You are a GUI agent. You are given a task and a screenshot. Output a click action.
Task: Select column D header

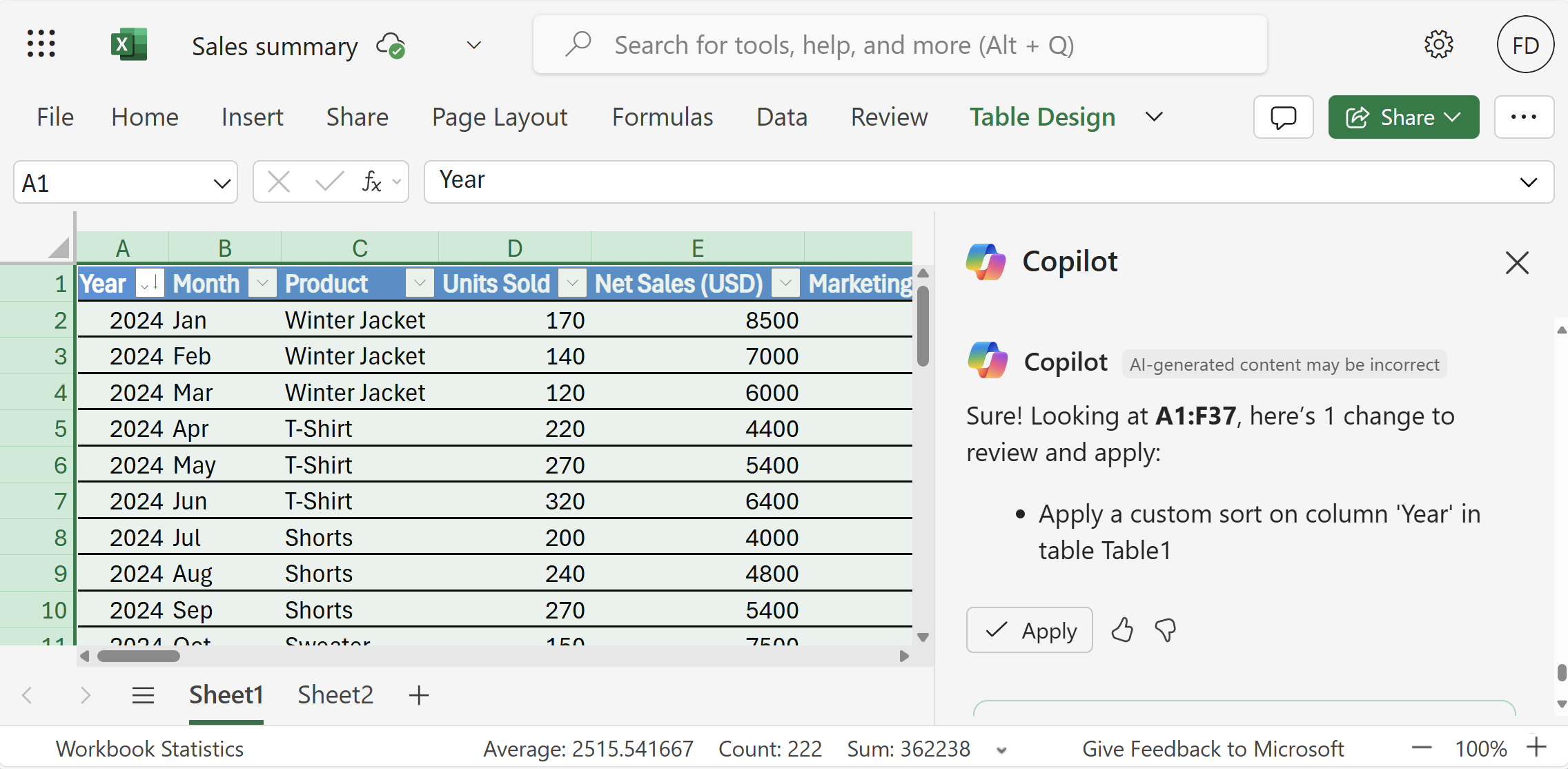[515, 249]
